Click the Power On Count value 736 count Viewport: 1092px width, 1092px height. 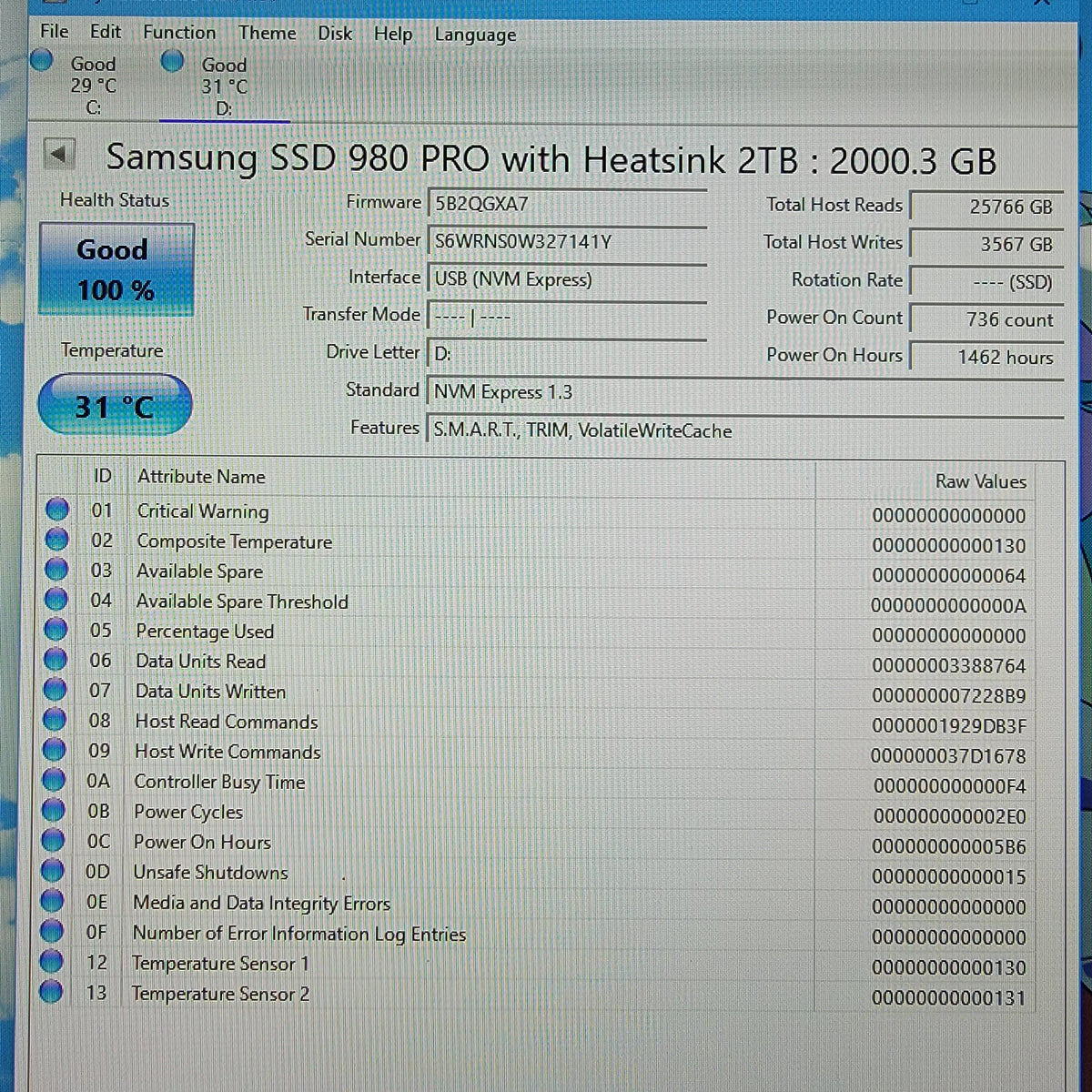point(986,319)
